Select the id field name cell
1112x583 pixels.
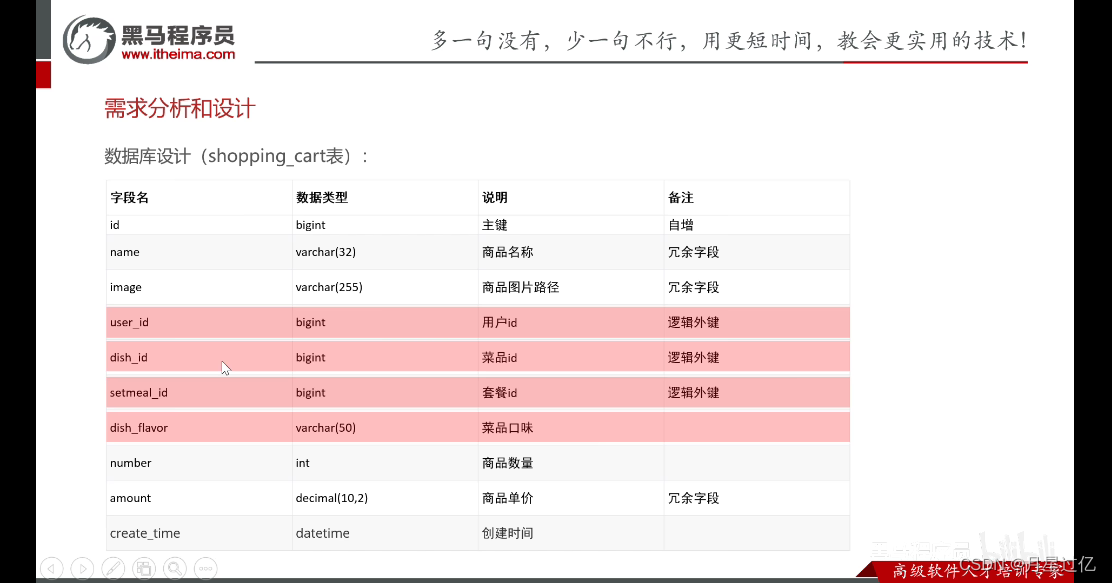point(199,225)
